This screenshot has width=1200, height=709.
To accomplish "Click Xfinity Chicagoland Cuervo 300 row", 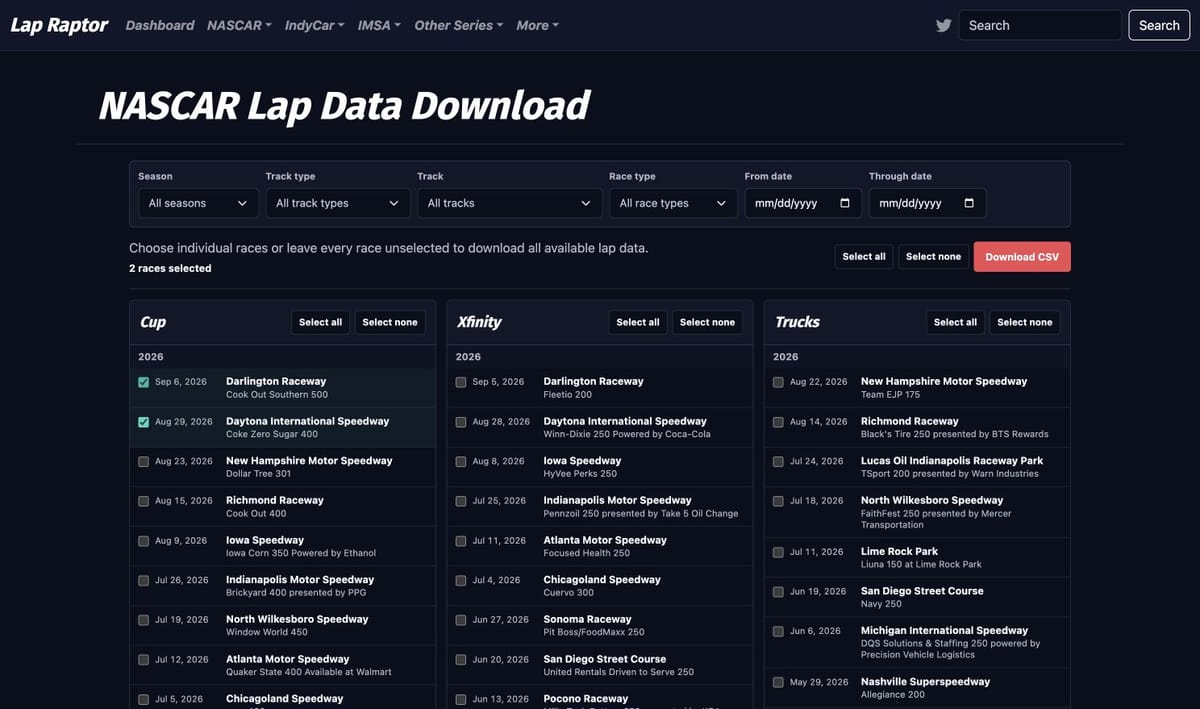I will 600,586.
